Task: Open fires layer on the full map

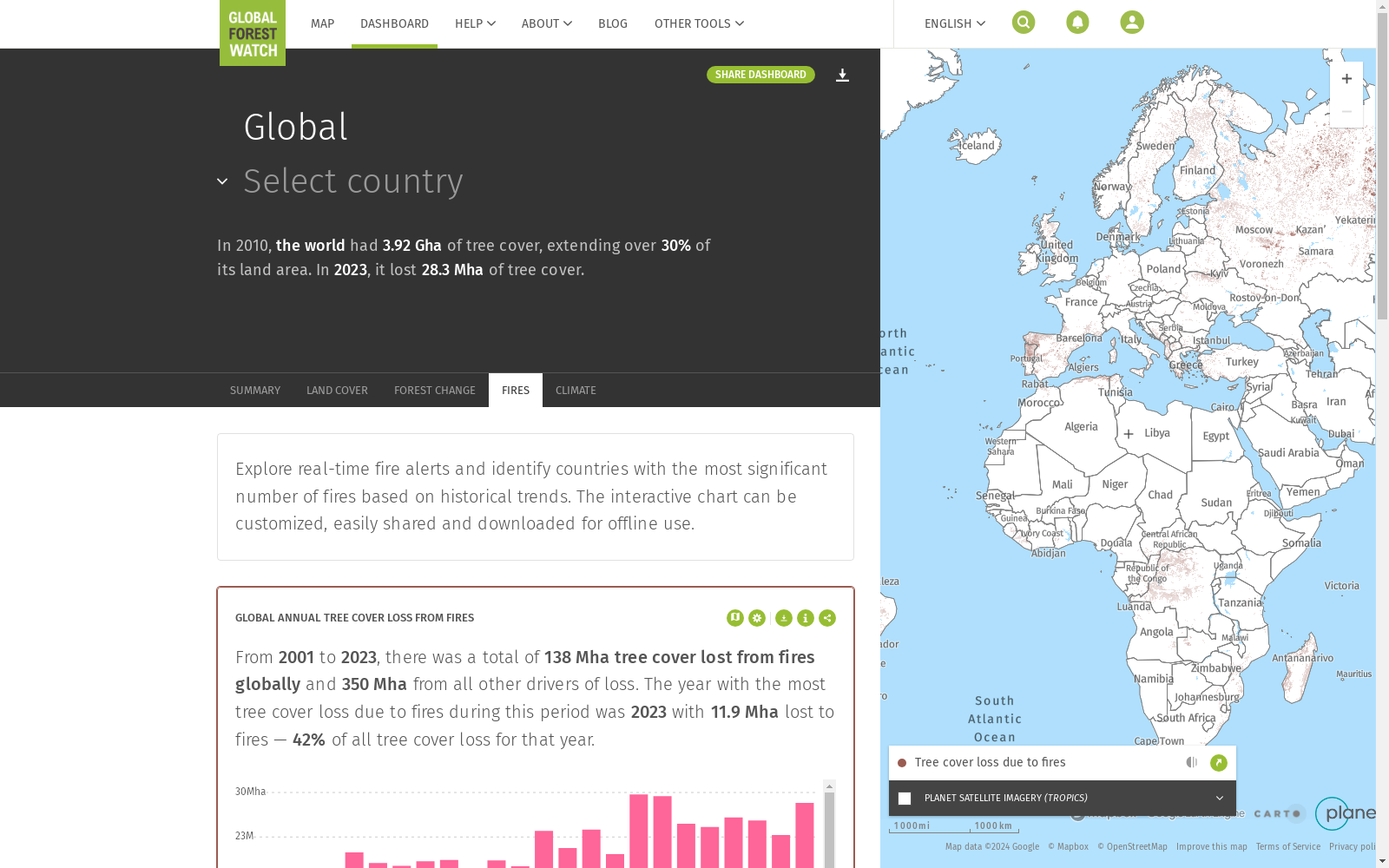Action: point(1219,763)
